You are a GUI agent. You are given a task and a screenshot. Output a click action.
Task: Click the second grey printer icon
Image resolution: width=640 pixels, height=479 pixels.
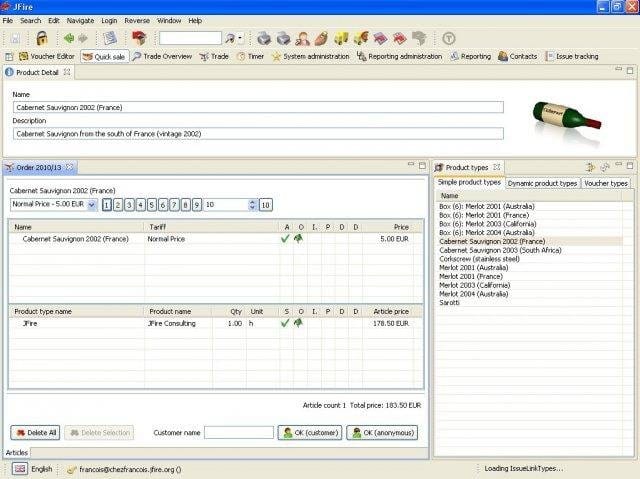click(x=283, y=39)
